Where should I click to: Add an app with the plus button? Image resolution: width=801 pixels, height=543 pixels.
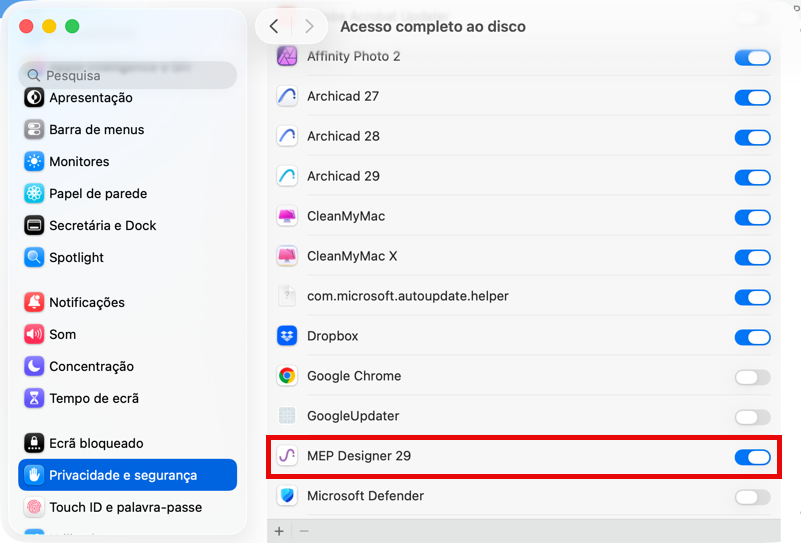pyautogui.click(x=279, y=531)
